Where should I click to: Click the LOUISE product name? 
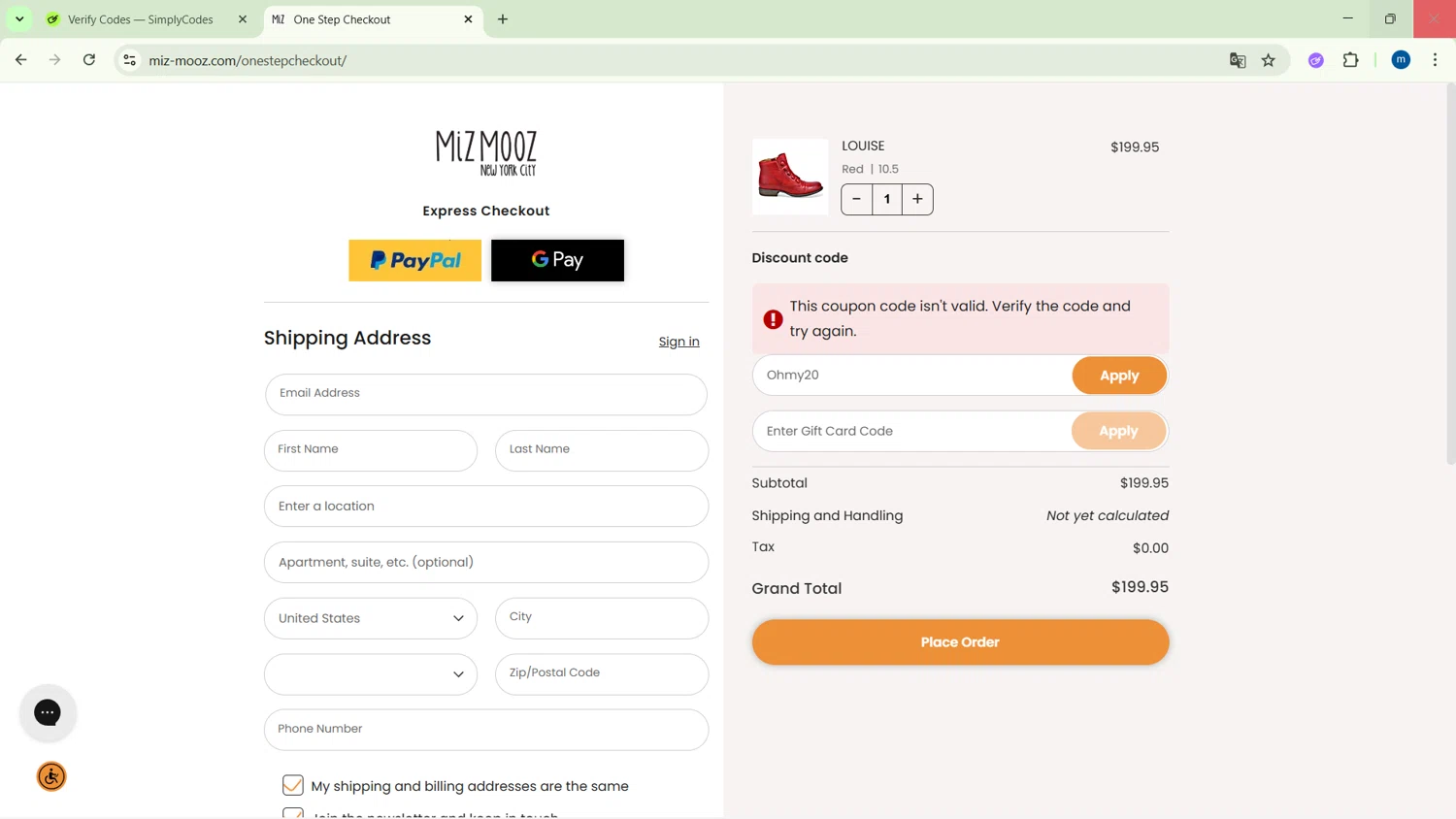tap(863, 146)
